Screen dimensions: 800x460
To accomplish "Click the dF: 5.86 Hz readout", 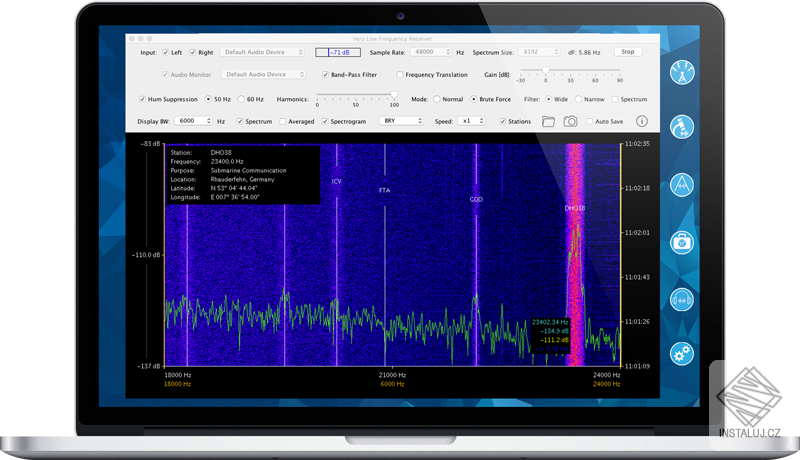I will [584, 53].
